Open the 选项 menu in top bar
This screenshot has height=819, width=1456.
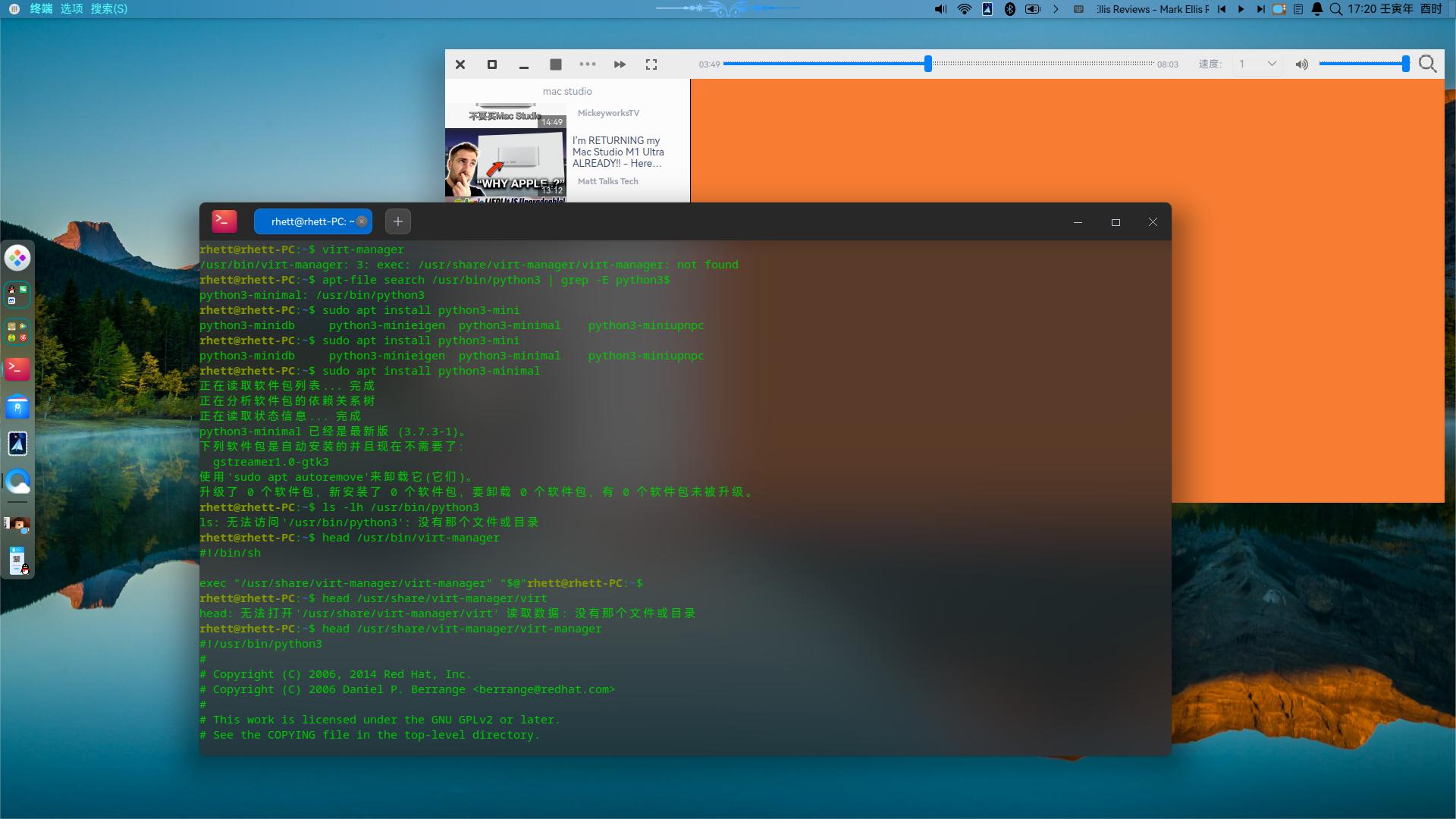[x=71, y=8]
